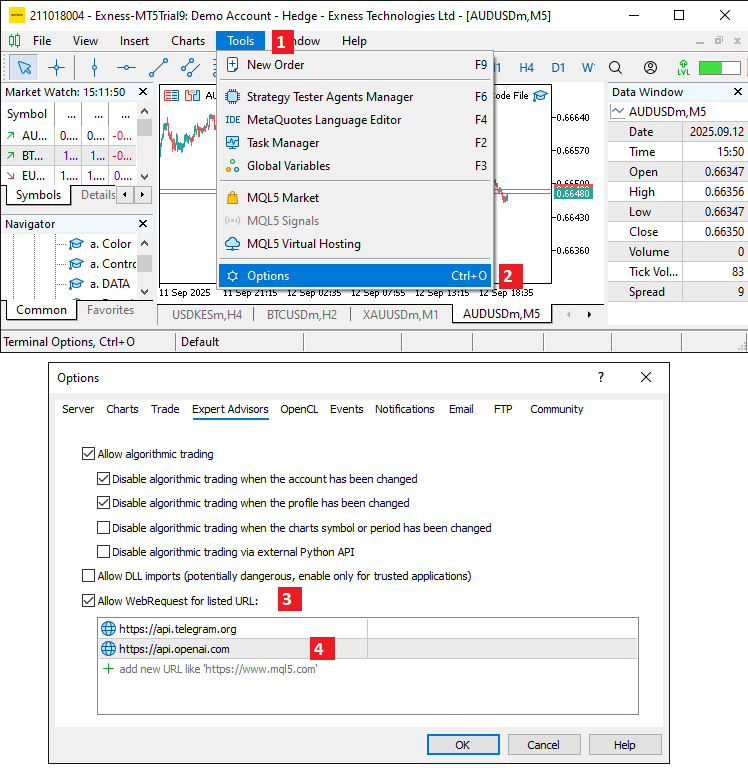The width and height of the screenshot is (748, 776).
Task: Launch MetaQuotes Language Editor
Action: pos(355,120)
